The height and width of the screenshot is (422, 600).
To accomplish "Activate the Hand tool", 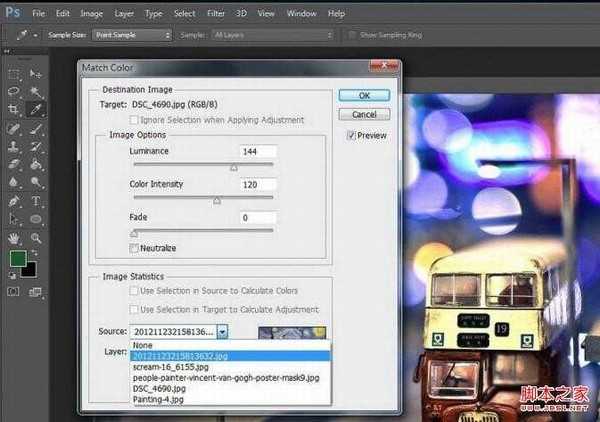I will point(15,238).
